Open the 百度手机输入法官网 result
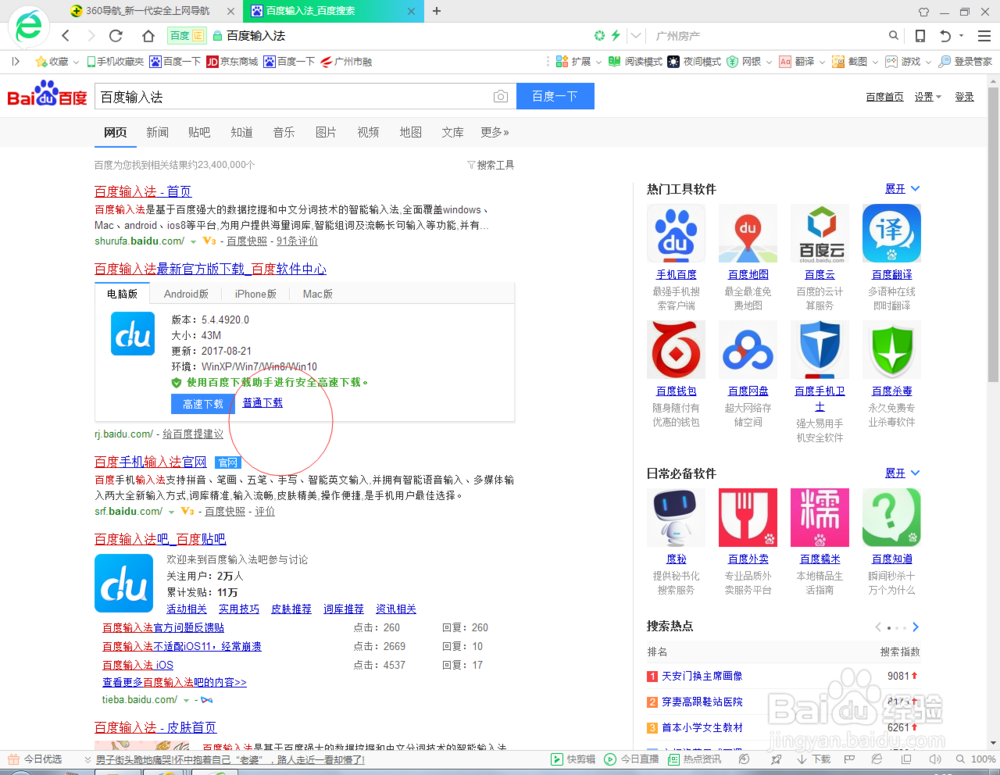Image resolution: width=1000 pixels, height=775 pixels. pyautogui.click(x=151, y=462)
